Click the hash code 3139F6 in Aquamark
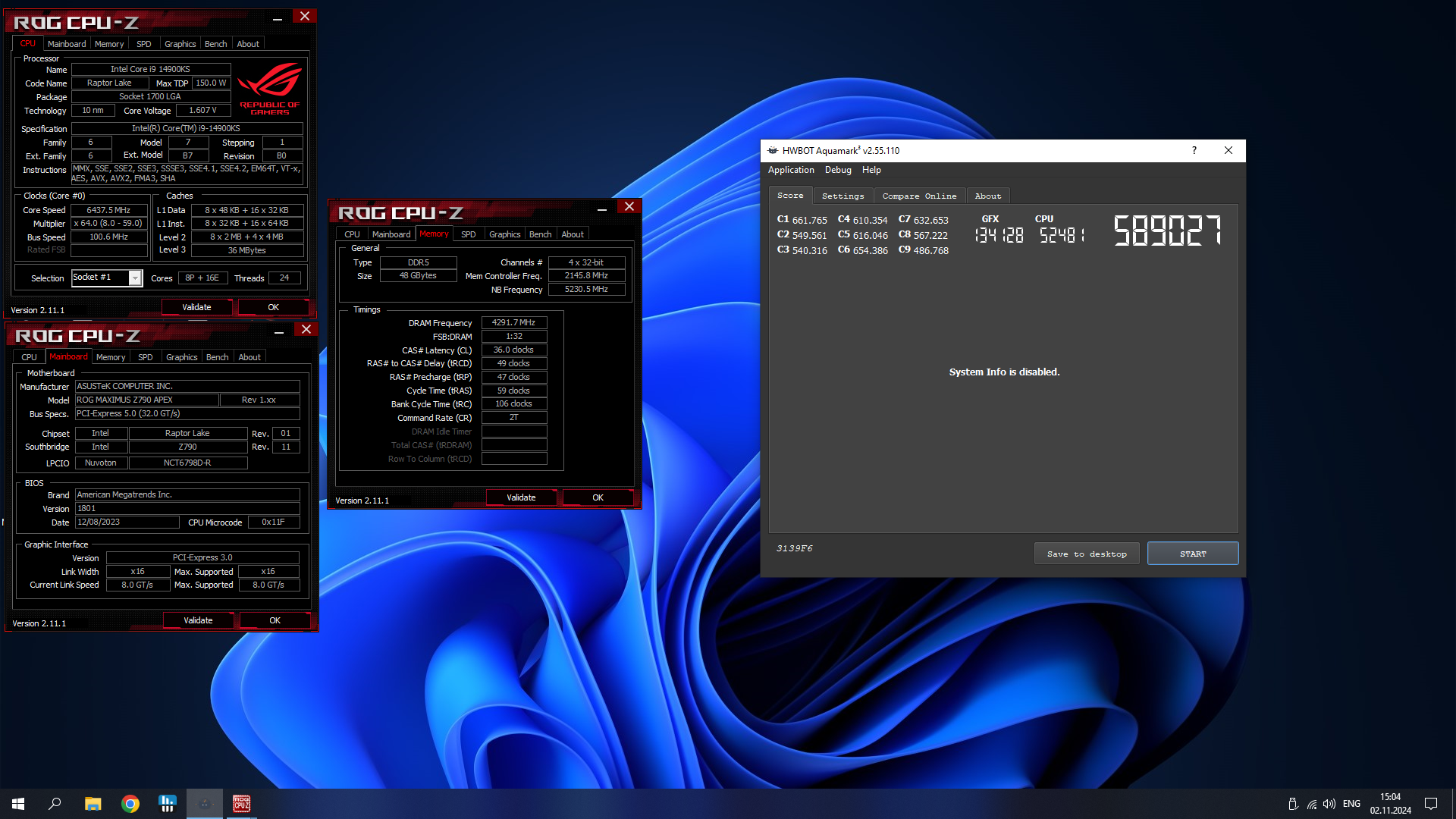 tap(794, 548)
